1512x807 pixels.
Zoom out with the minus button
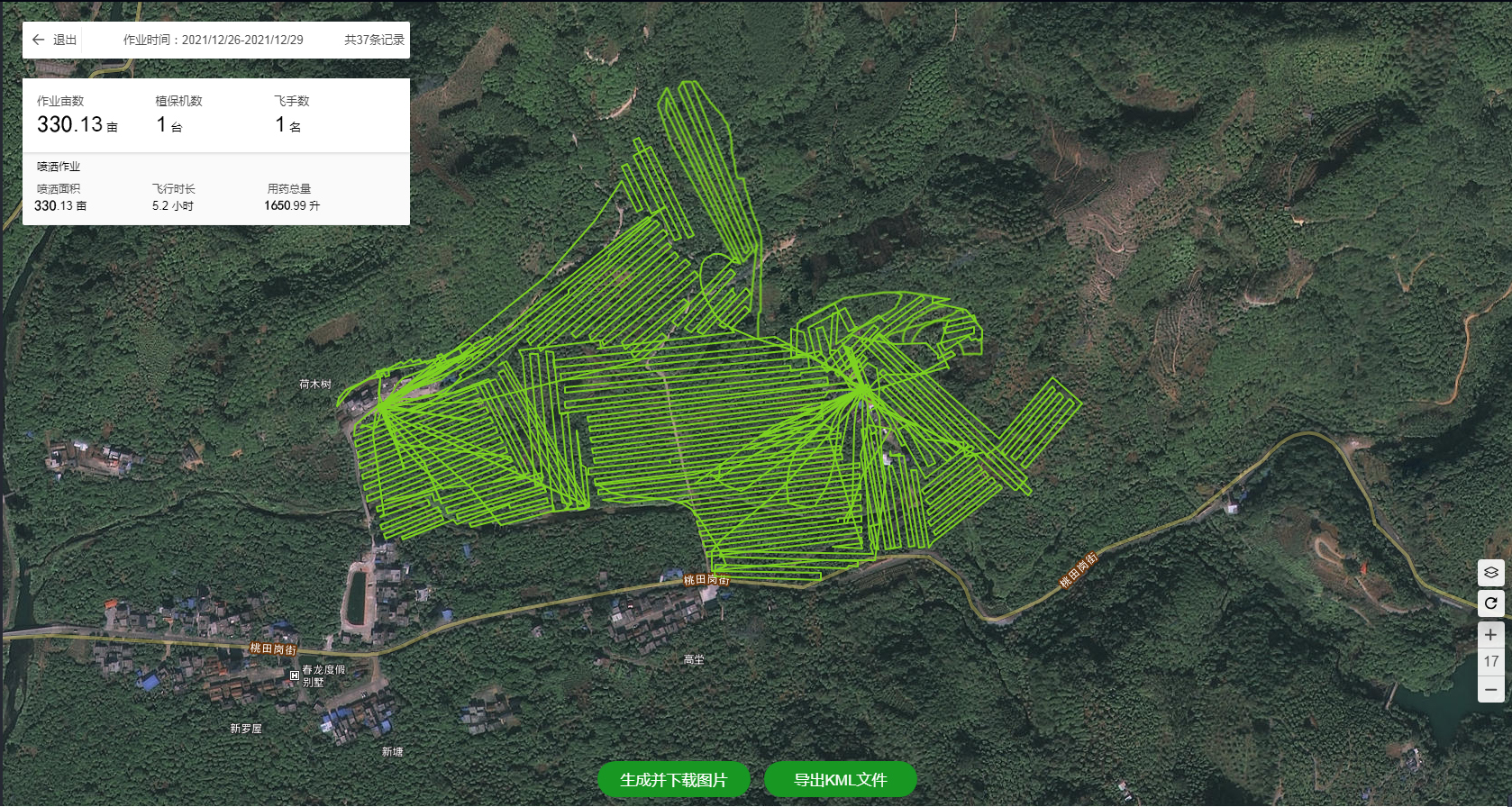point(1490,690)
